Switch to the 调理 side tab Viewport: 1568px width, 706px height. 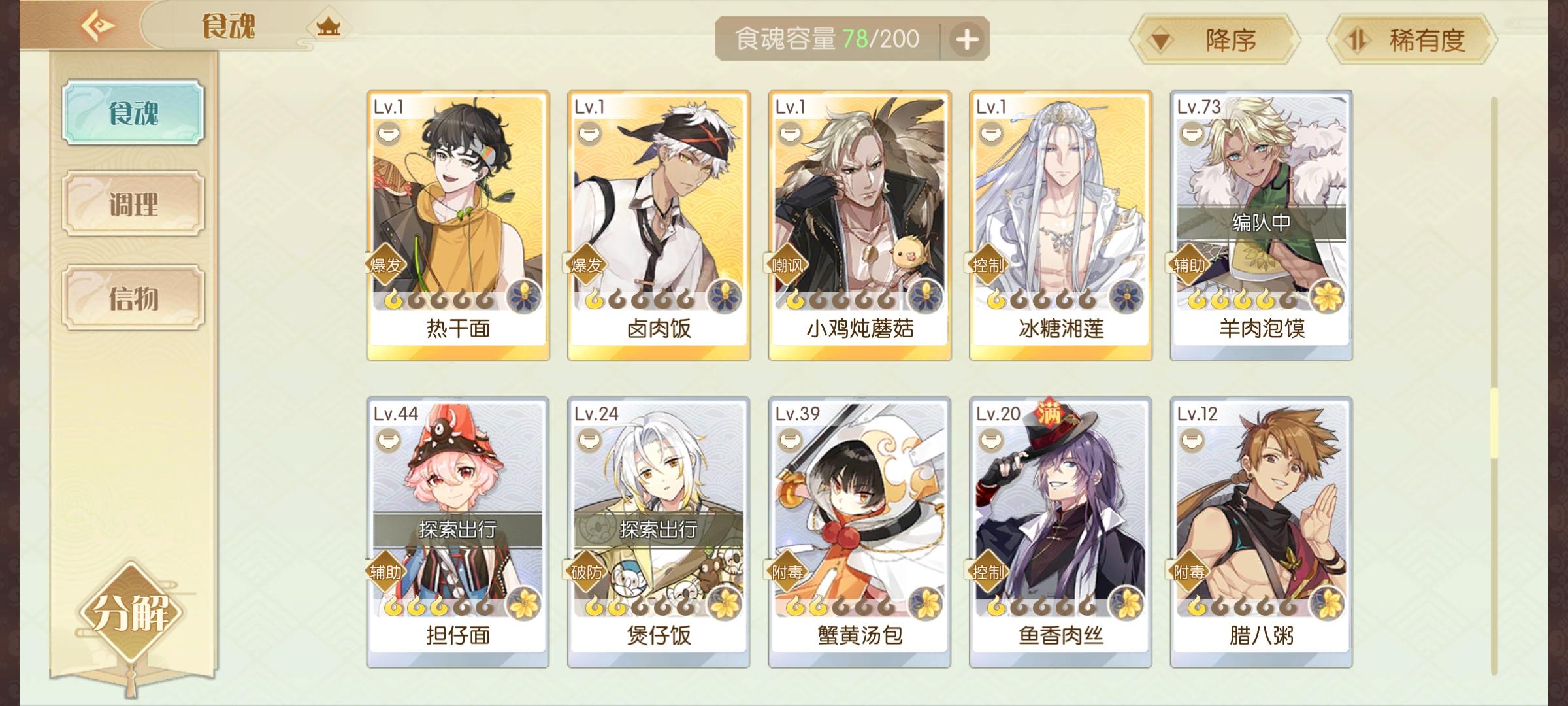(x=133, y=204)
